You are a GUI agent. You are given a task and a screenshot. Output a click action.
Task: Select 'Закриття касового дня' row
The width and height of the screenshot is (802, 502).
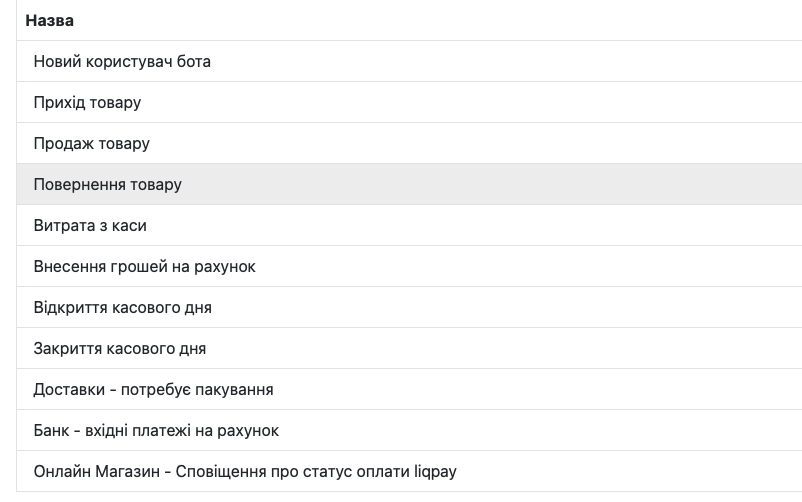pos(120,349)
